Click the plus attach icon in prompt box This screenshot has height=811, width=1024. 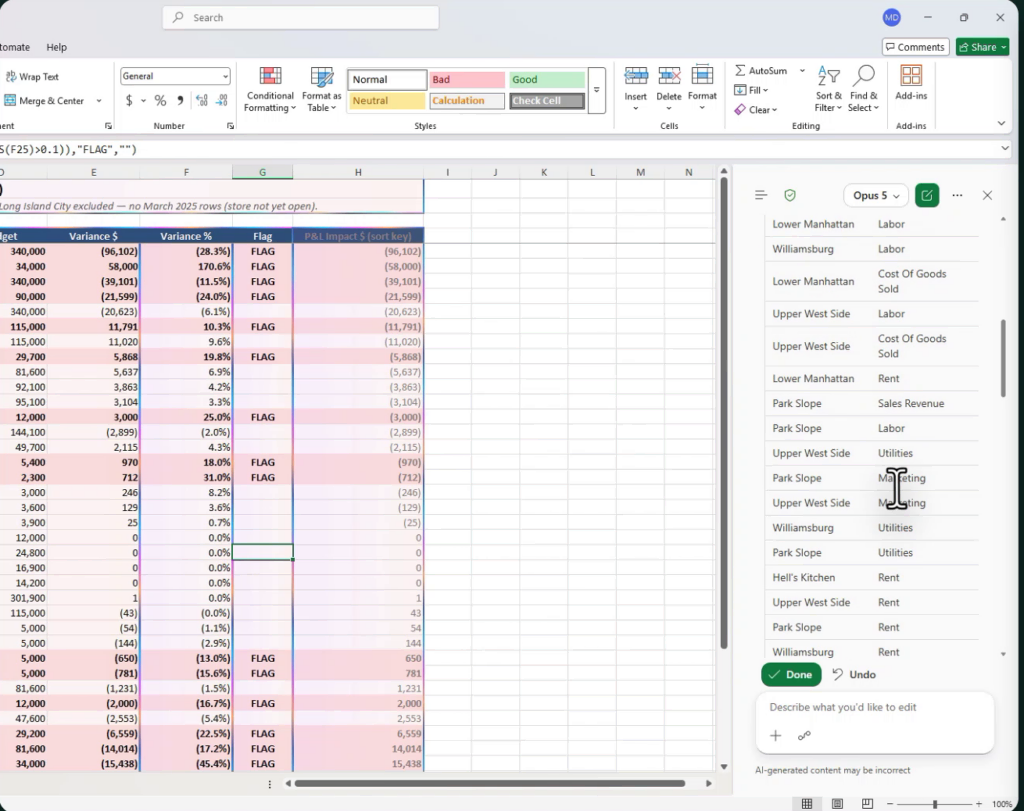tap(776, 736)
